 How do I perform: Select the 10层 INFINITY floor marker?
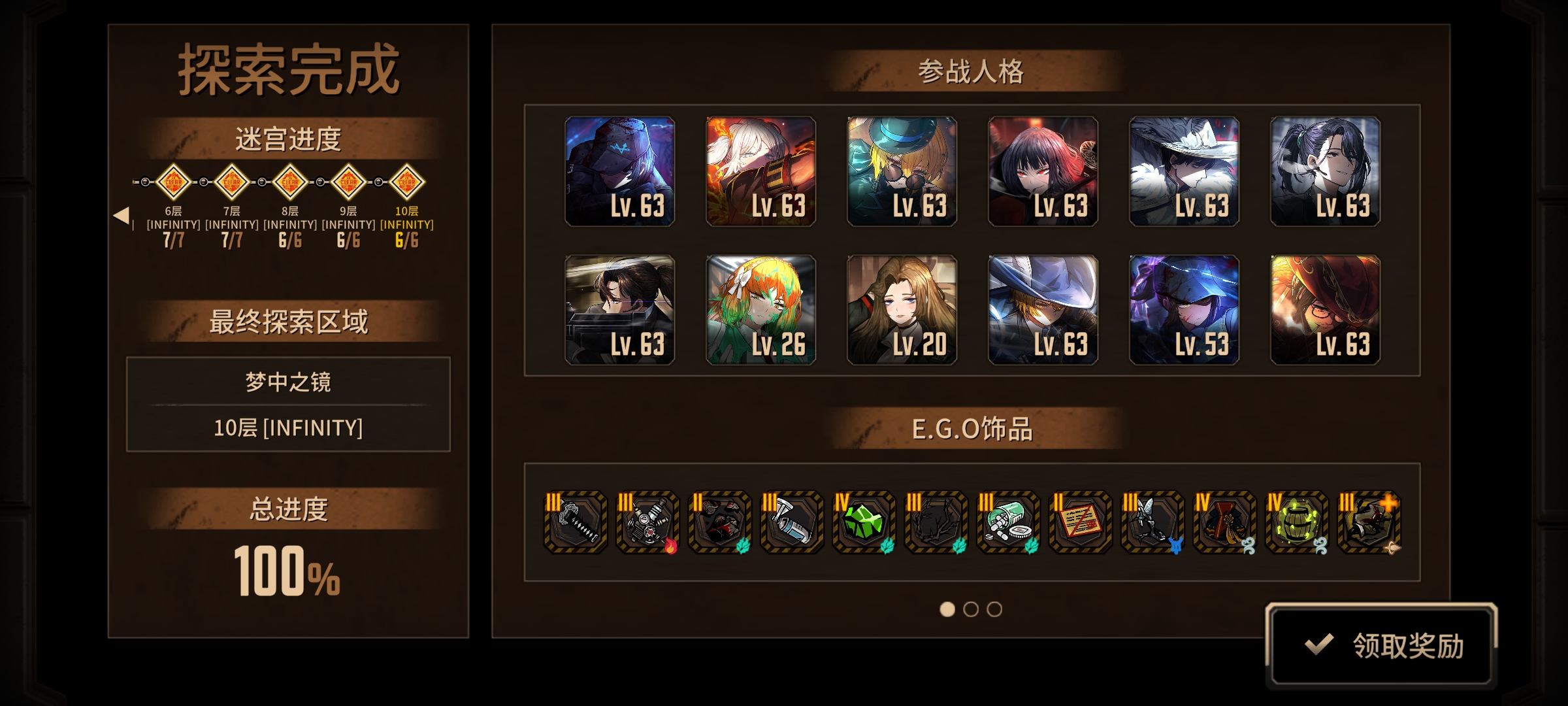407,182
